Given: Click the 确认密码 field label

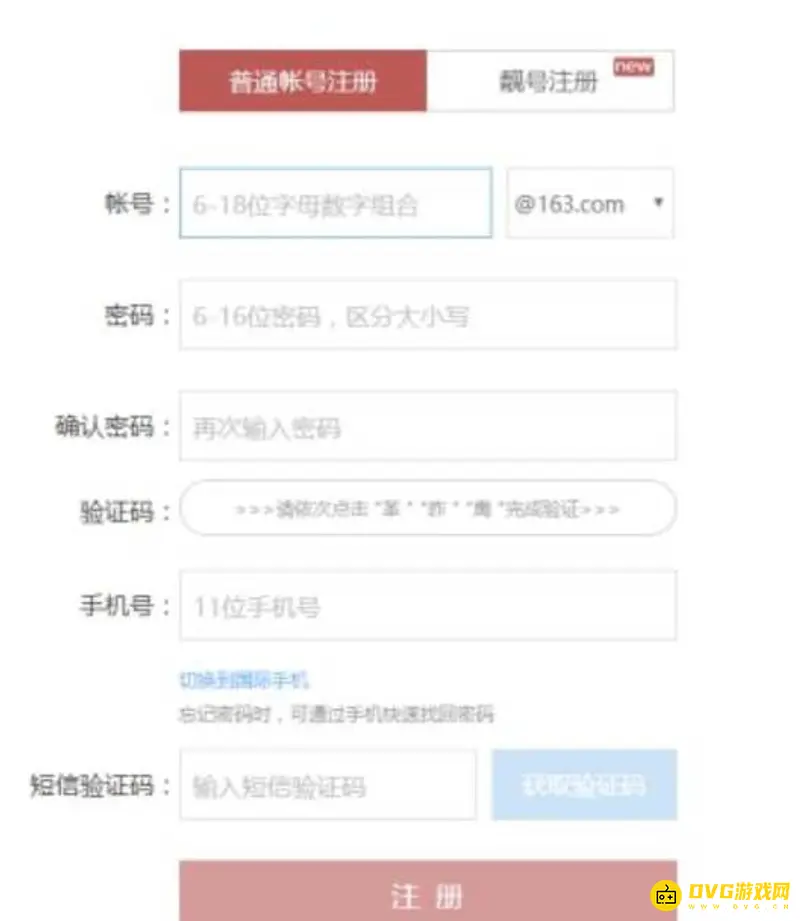Looking at the screenshot, I should pyautogui.click(x=105, y=426).
